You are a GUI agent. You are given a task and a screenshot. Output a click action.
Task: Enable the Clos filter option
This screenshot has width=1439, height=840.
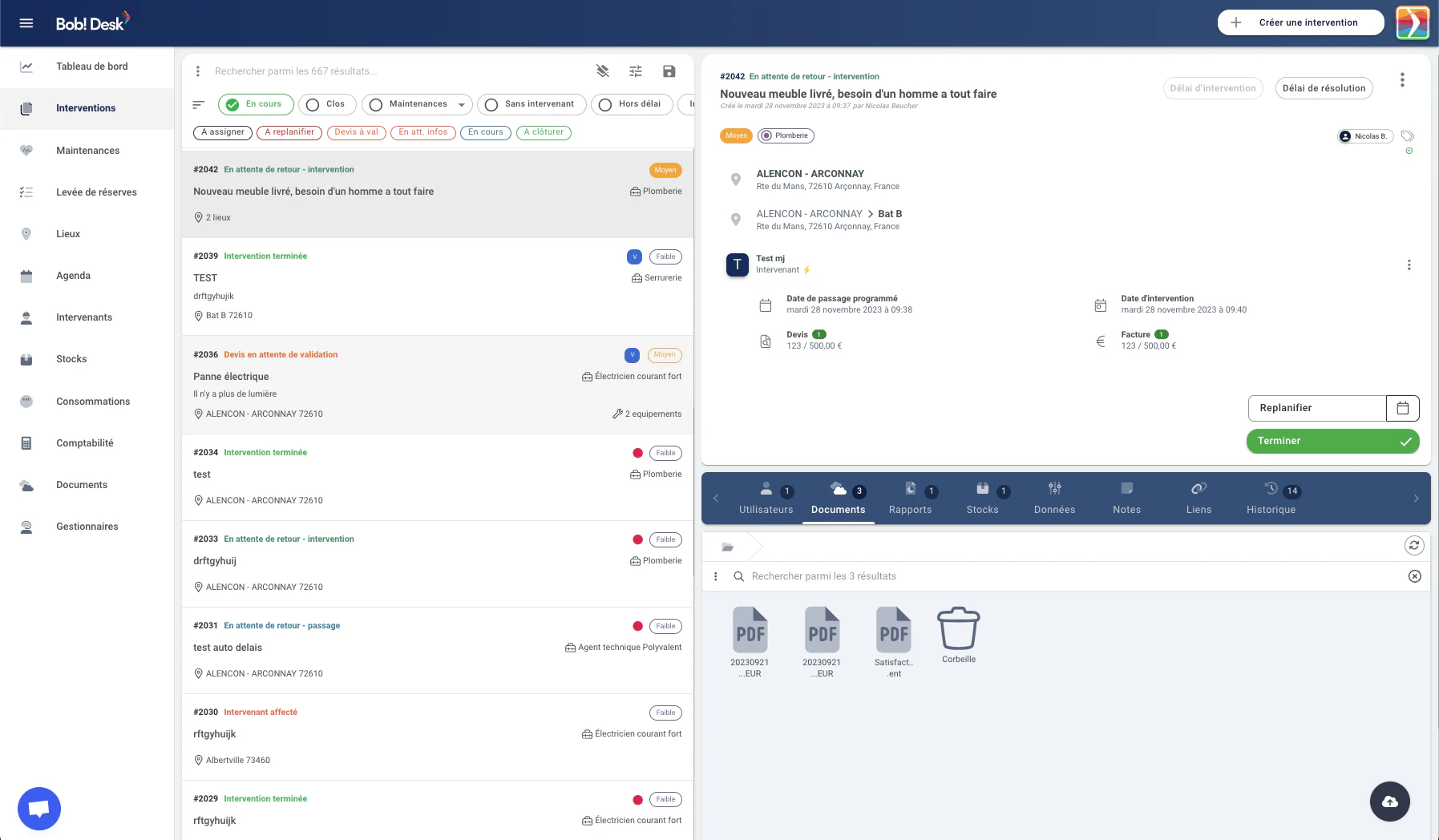tap(326, 104)
